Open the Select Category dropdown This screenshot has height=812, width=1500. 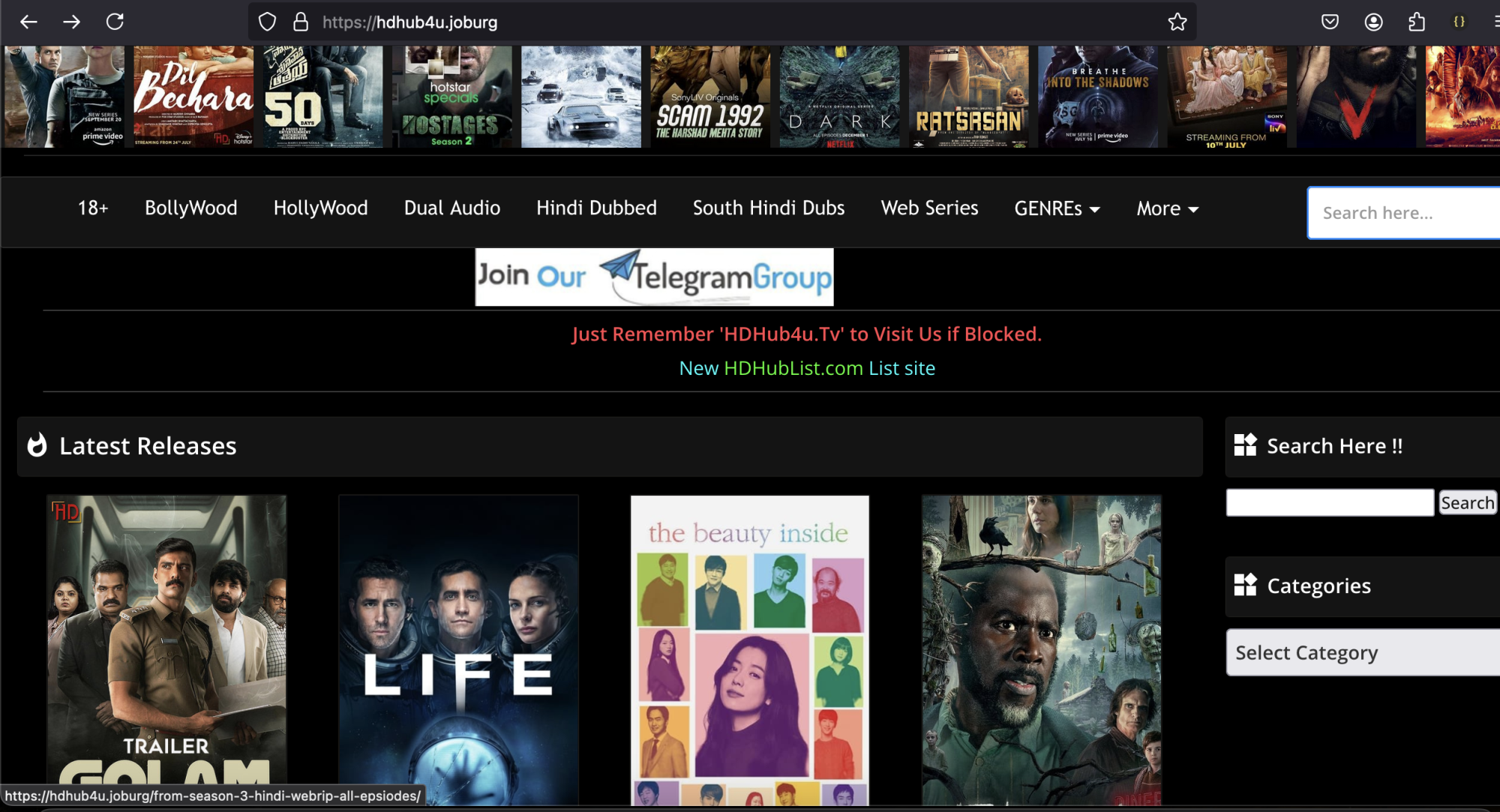1363,652
